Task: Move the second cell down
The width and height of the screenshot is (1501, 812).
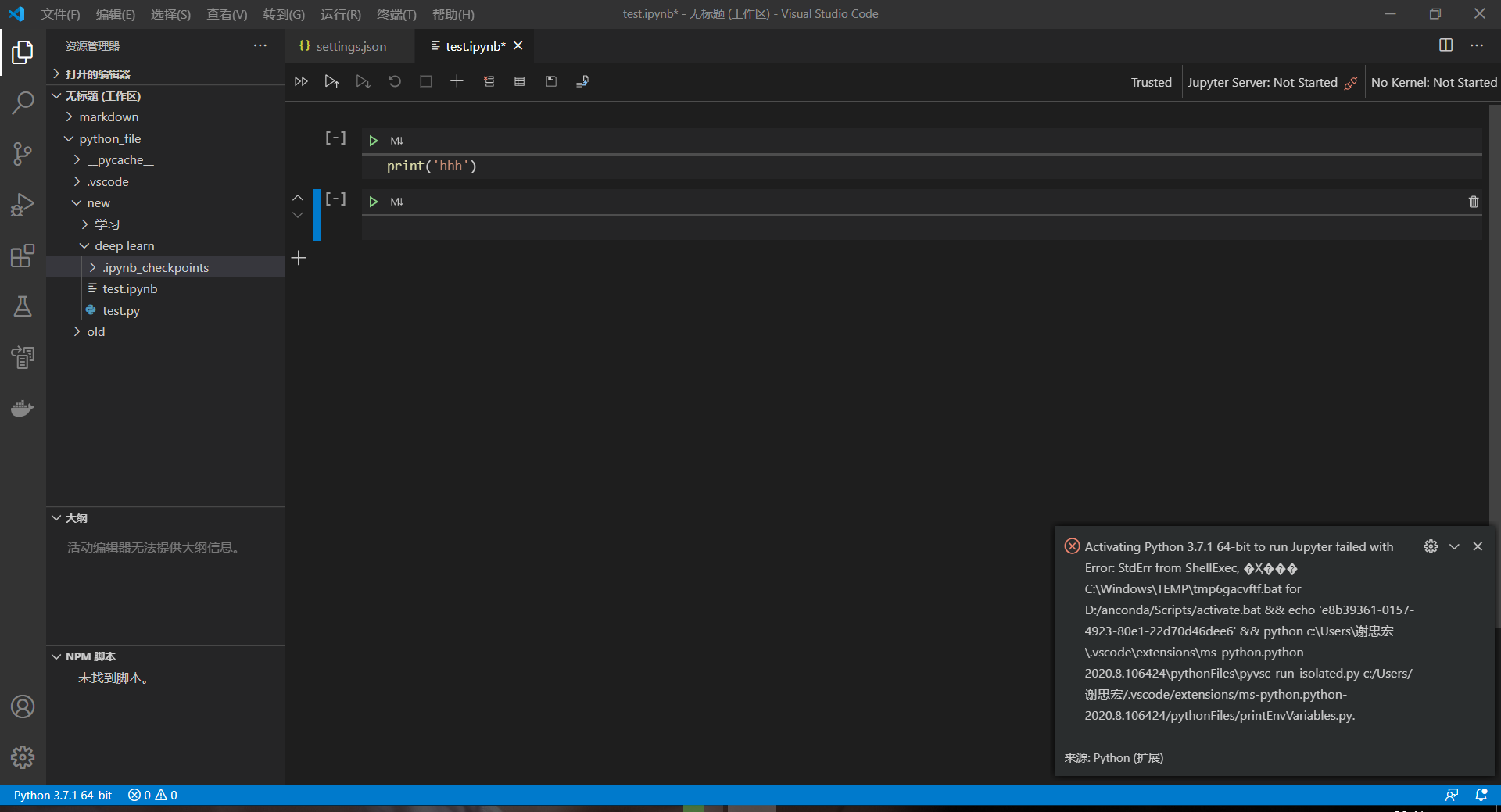Action: pos(298,215)
